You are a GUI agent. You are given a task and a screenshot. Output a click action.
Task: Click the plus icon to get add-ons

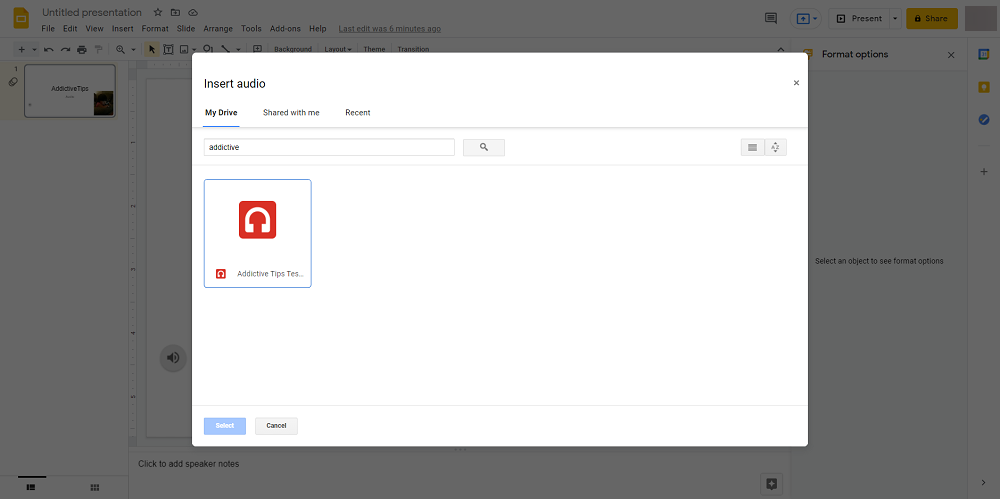(984, 172)
